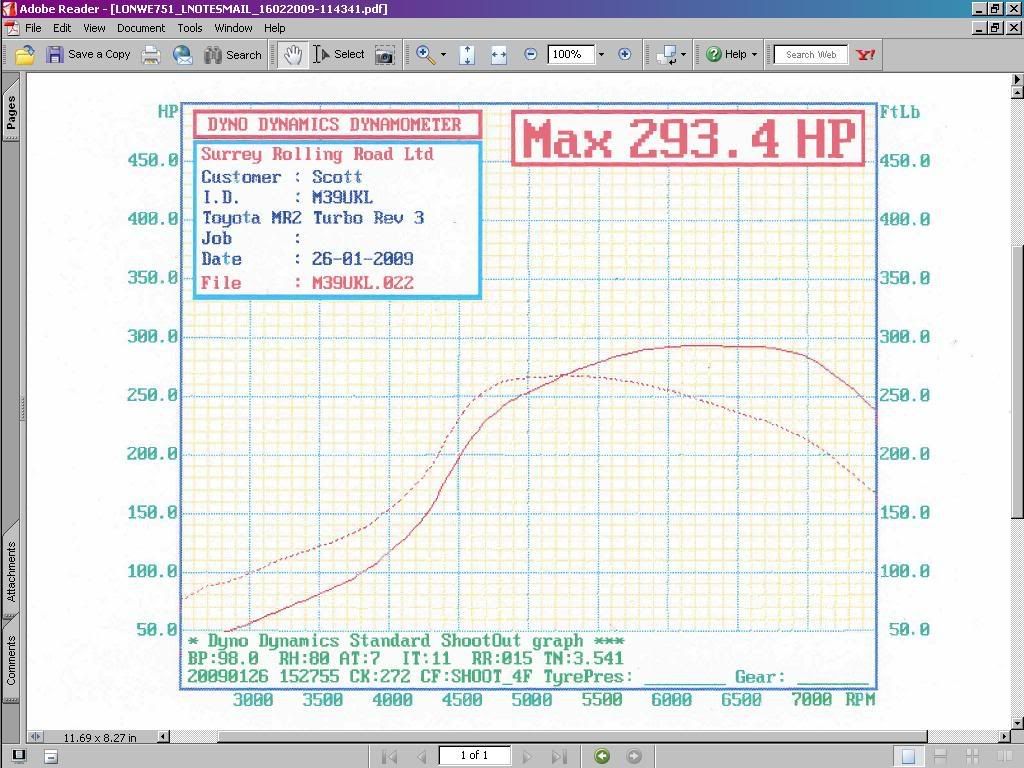The width and height of the screenshot is (1024, 768).
Task: Click the Yahoo search icon
Action: tap(865, 55)
